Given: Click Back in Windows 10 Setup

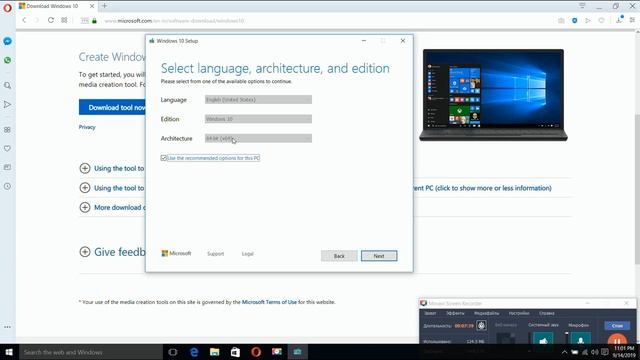Looking at the screenshot, I should pos(339,256).
